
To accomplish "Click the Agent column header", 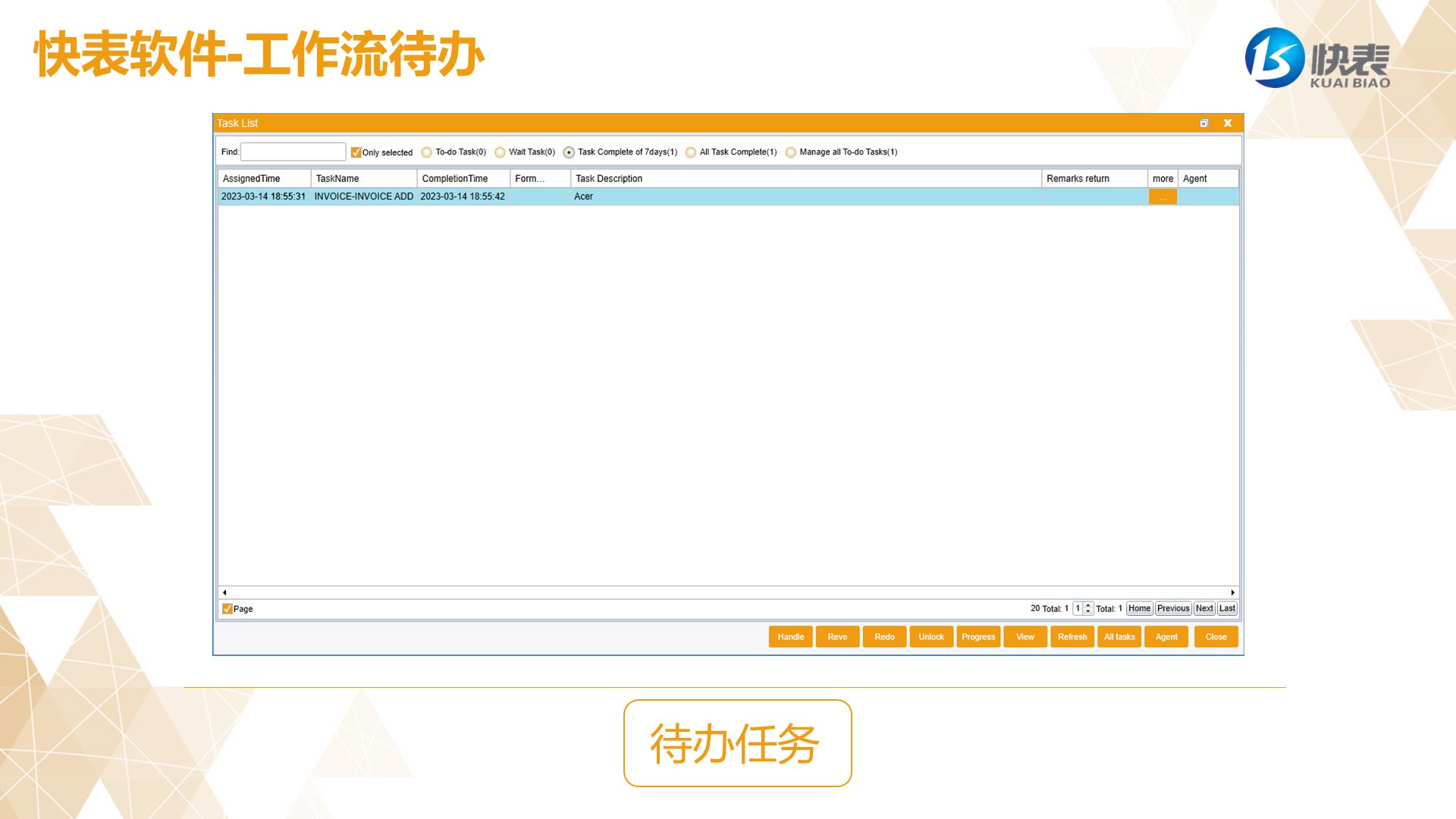I will point(1208,178).
